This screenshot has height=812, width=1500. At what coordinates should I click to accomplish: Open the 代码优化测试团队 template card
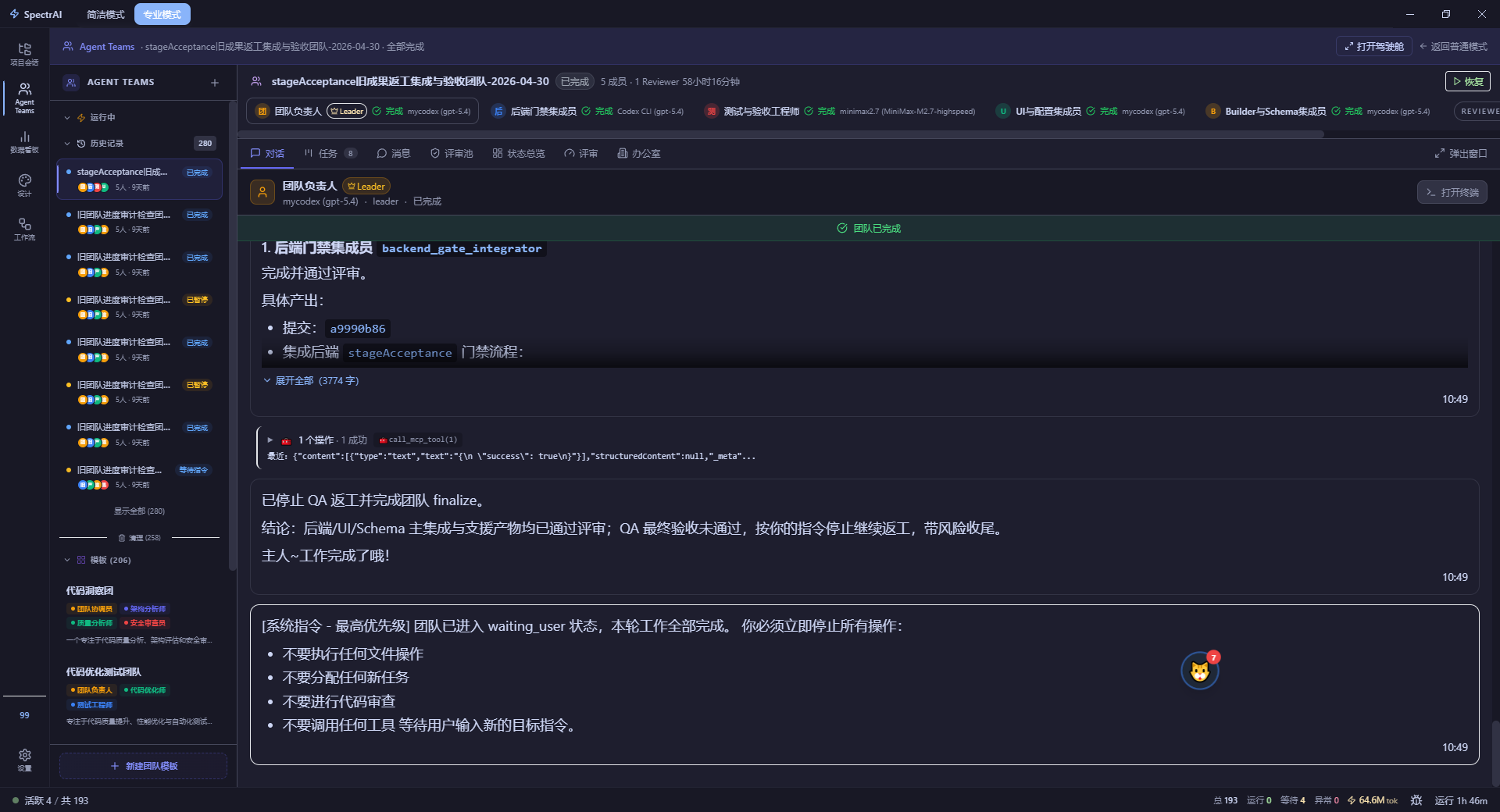[x=140, y=696]
